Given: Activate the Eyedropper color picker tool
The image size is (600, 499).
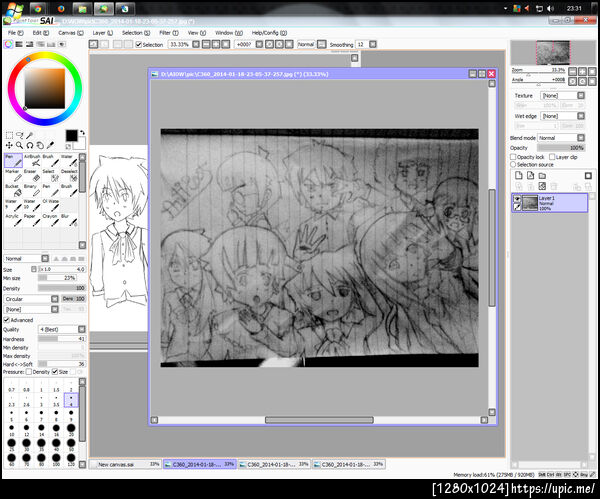Looking at the screenshot, I should click(x=50, y=145).
